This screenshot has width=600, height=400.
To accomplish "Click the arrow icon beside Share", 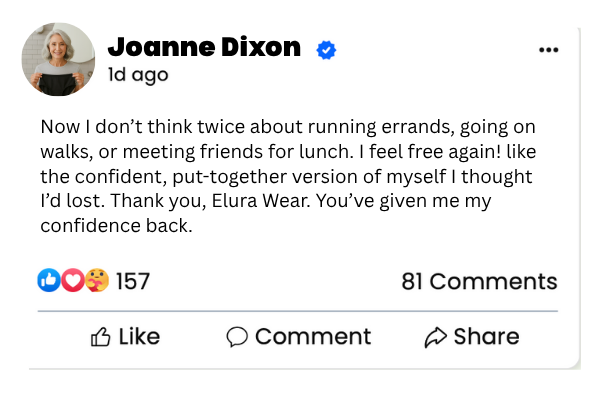I will point(435,337).
